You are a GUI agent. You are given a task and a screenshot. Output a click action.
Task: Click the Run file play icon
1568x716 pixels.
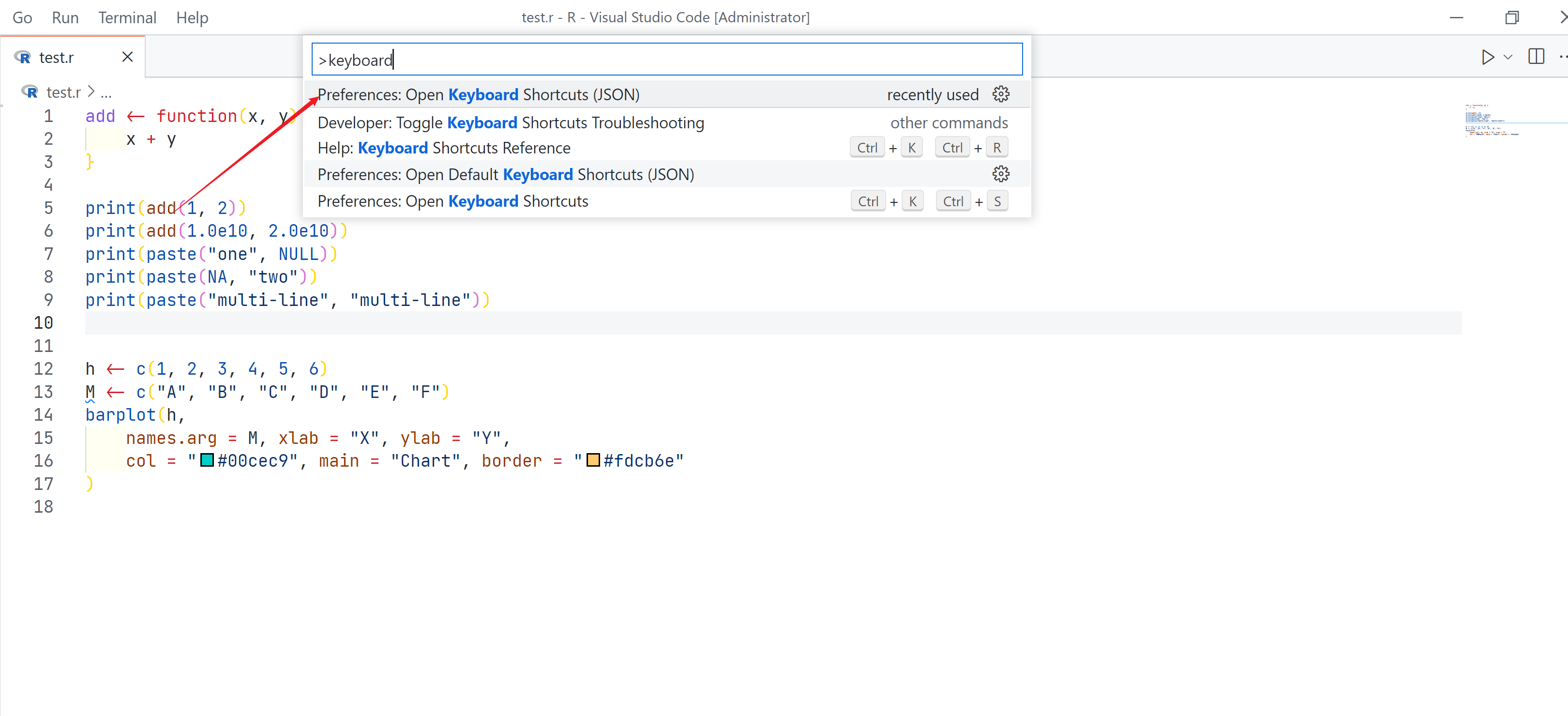[1487, 57]
